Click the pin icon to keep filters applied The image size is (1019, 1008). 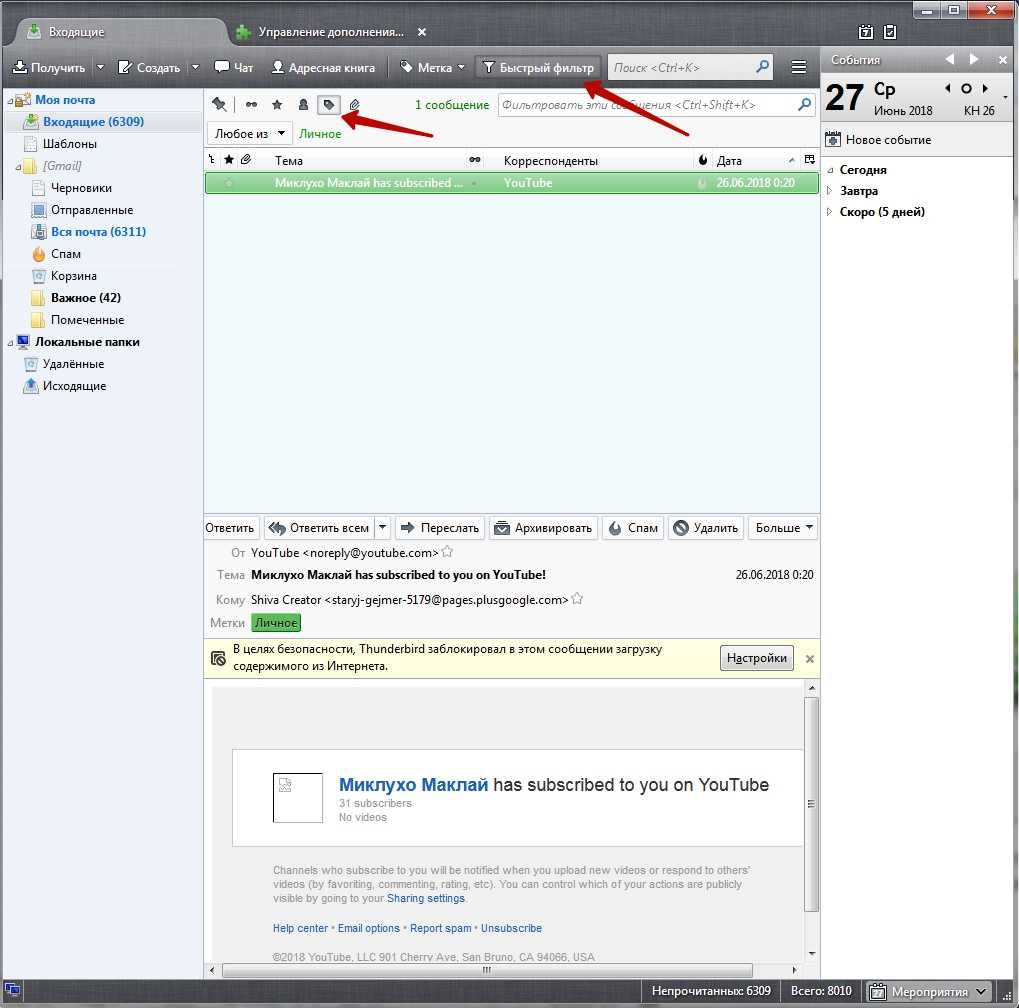click(x=219, y=104)
